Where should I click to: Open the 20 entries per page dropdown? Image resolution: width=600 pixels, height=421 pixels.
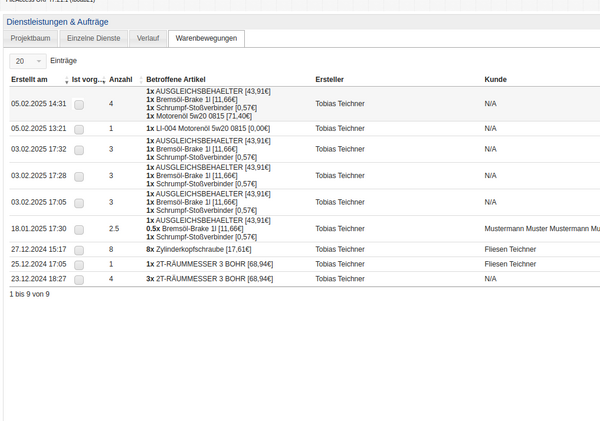pos(27,61)
